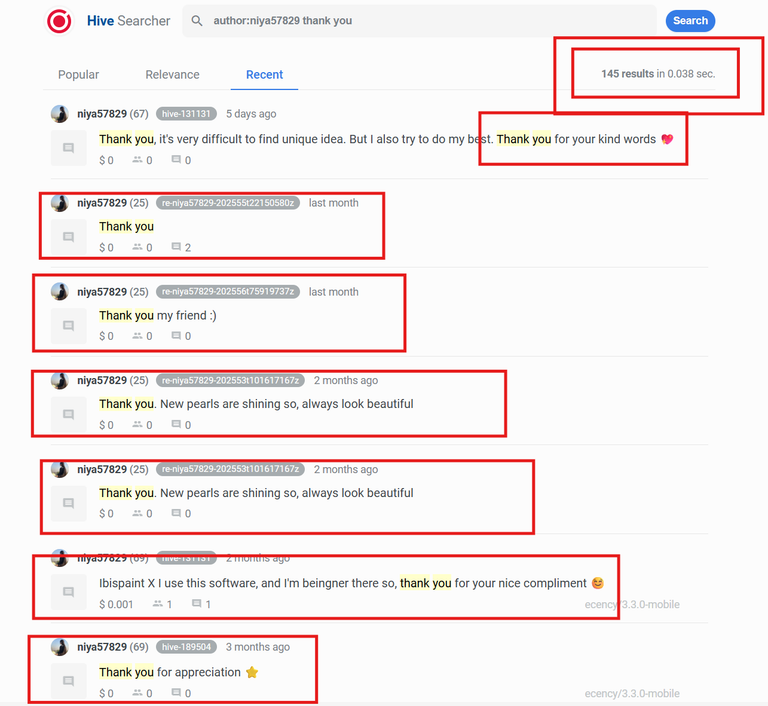Open the hive-189504 community tag
768x706 pixels.
(x=186, y=647)
